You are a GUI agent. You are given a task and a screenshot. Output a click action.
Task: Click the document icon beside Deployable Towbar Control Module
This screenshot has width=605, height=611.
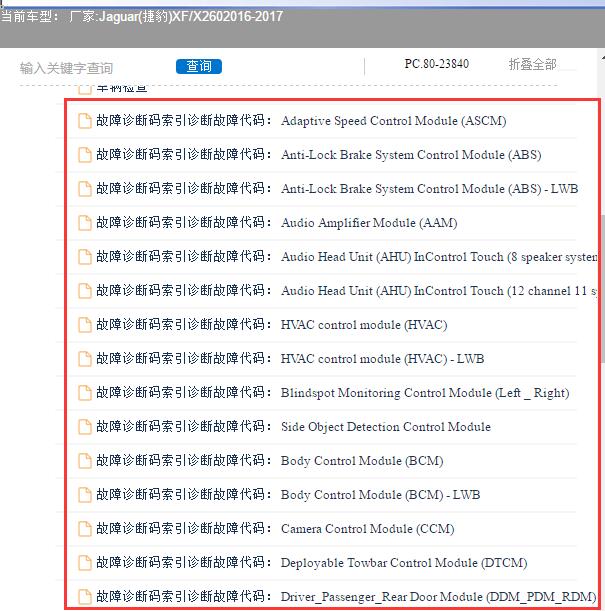click(x=85, y=563)
